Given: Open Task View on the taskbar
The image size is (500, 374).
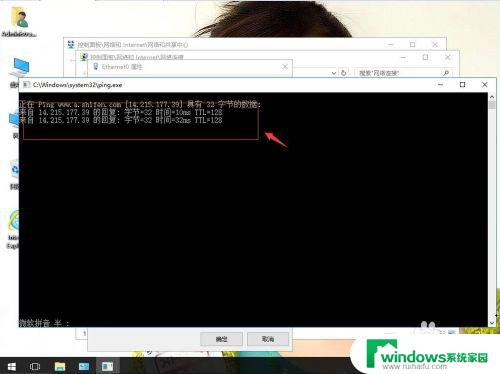Looking at the screenshot, I should pos(35,367).
